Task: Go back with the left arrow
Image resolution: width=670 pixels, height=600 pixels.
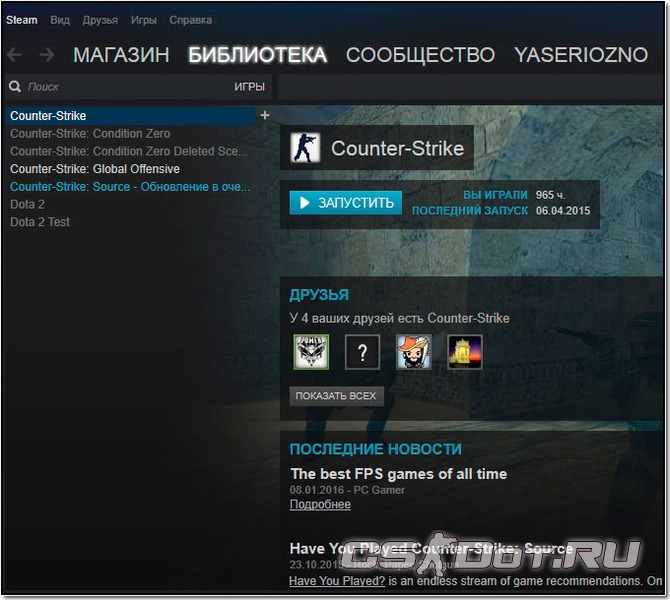Action: click(x=15, y=55)
